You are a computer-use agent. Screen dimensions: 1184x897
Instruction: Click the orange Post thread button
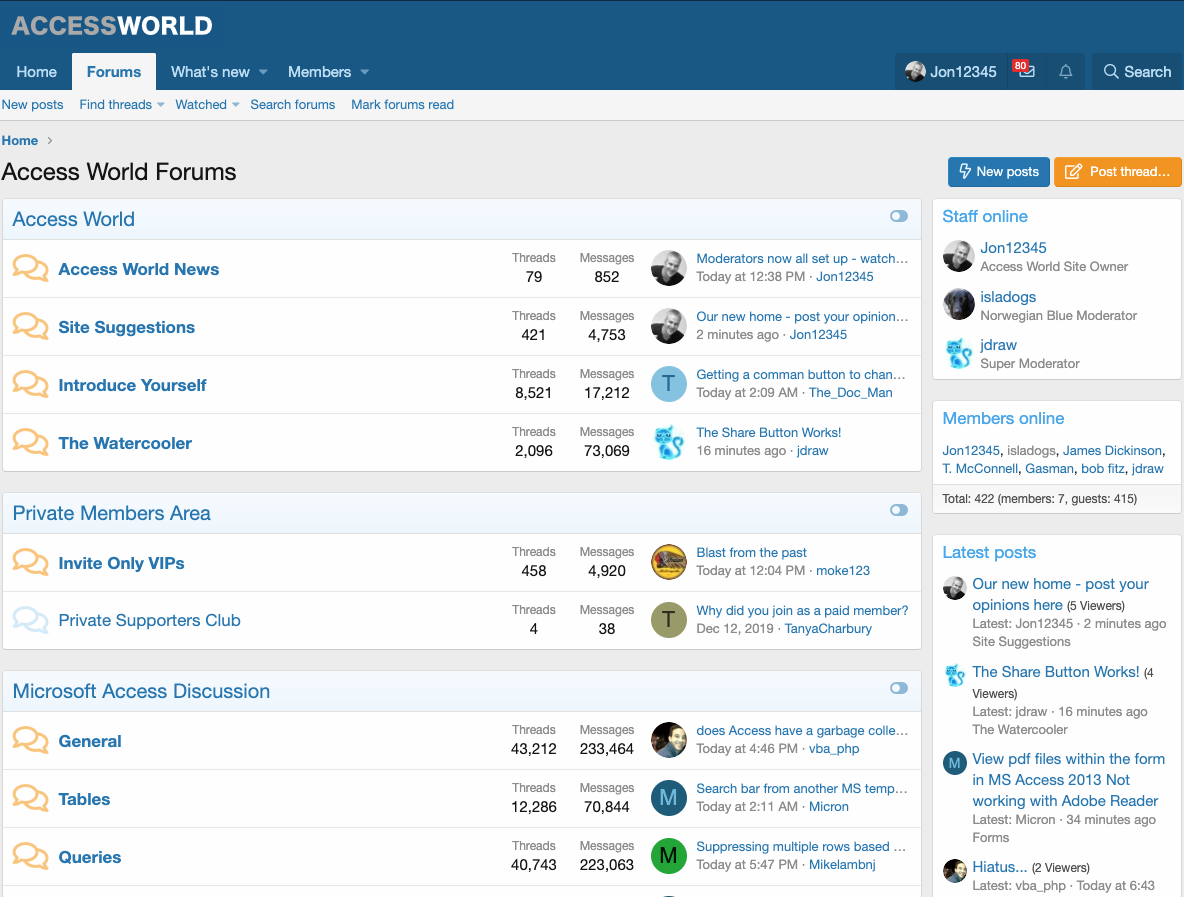(1118, 171)
